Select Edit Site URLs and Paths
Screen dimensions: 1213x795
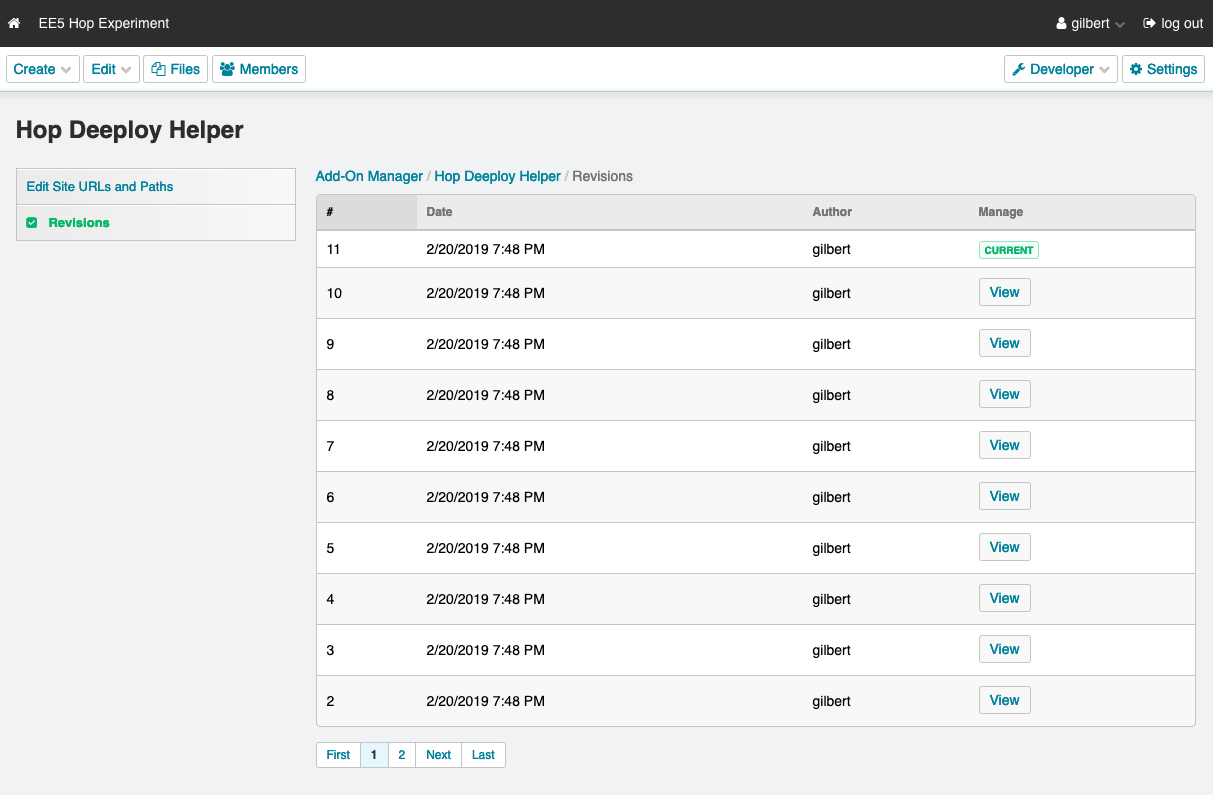coord(156,186)
